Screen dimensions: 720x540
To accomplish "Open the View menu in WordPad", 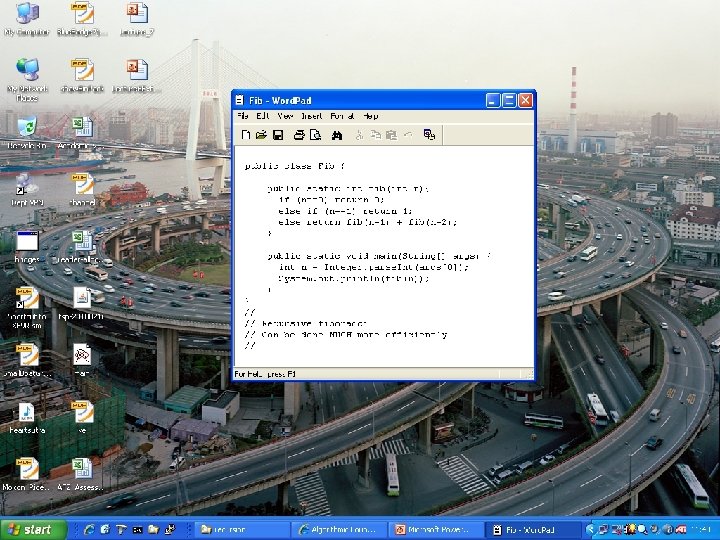I will (285, 116).
